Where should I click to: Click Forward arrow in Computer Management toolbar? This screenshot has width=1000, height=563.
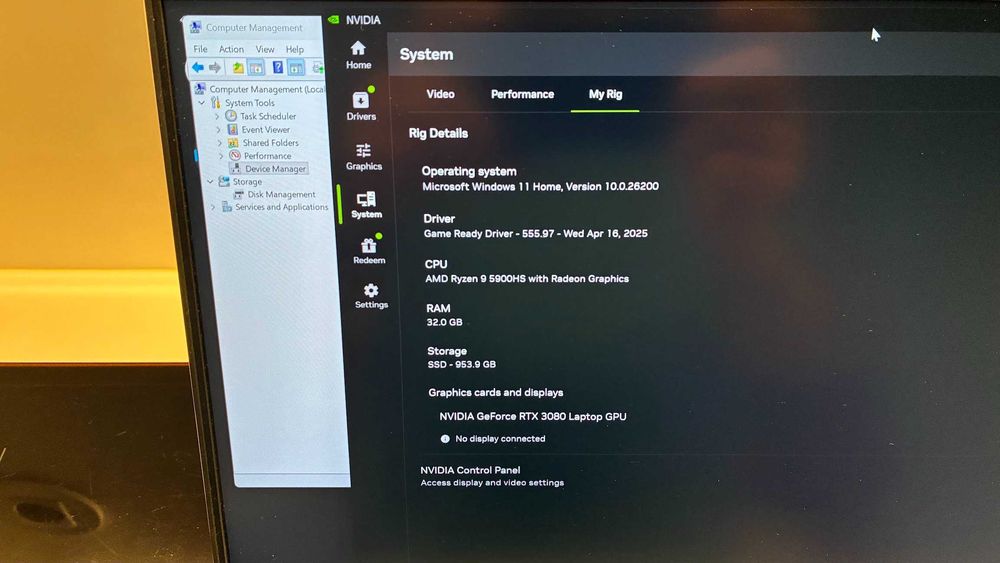pos(215,67)
